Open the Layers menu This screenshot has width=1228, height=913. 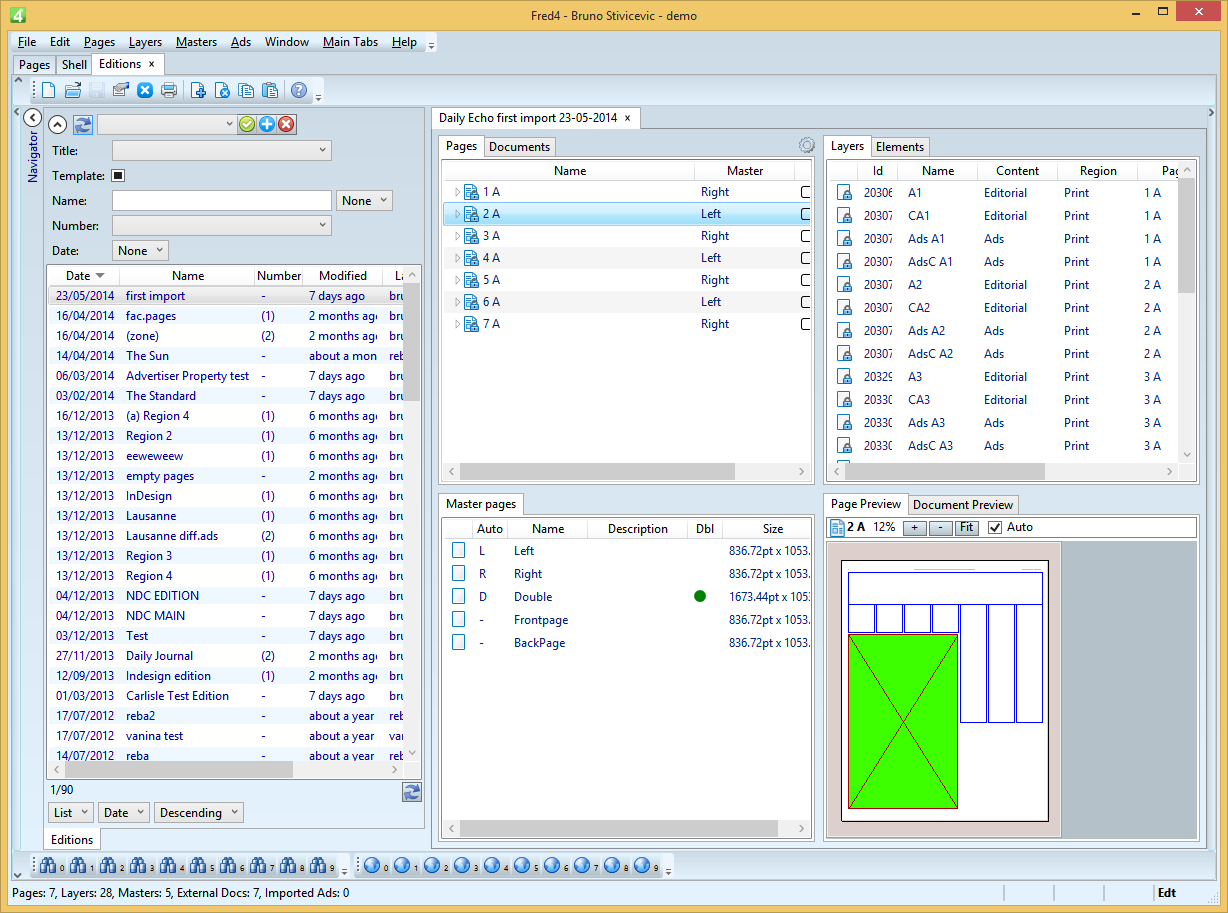click(x=145, y=42)
